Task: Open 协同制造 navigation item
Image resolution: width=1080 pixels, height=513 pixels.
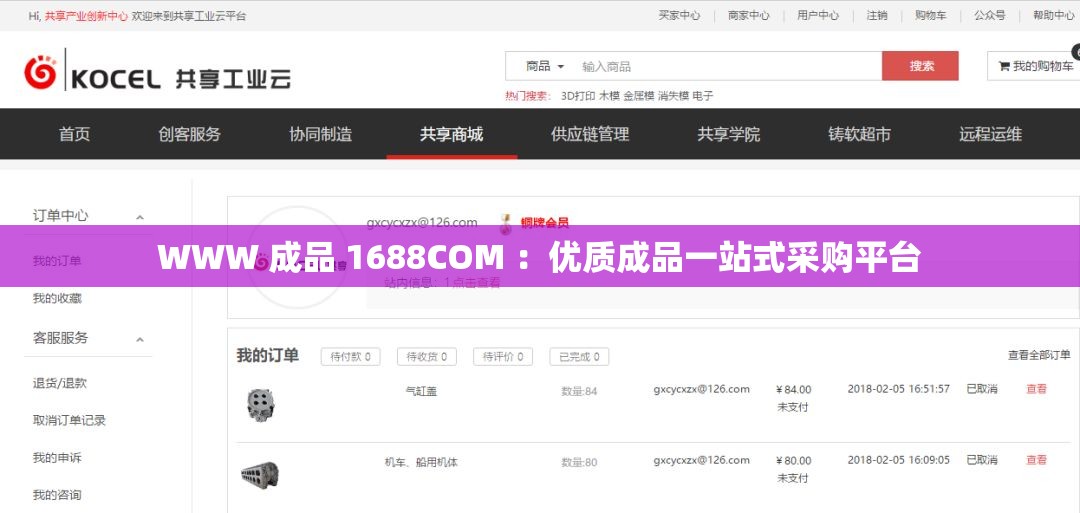Action: point(320,134)
